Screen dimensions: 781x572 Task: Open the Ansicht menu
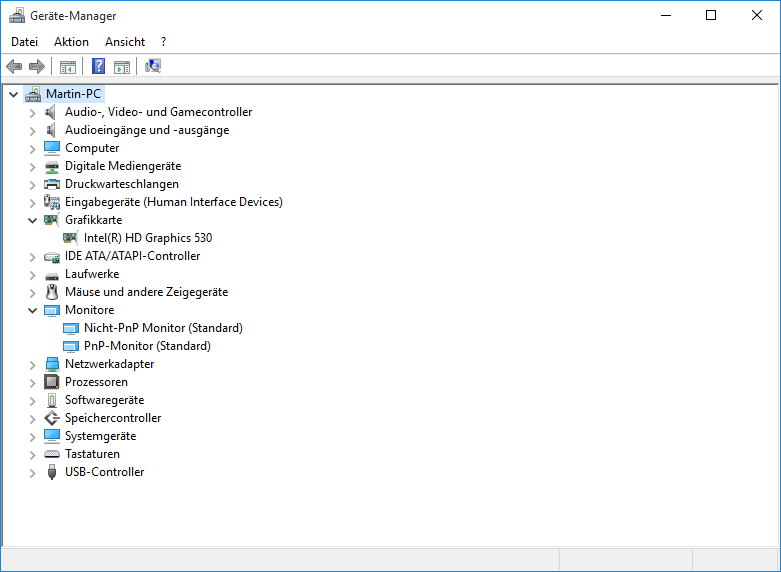tap(125, 42)
